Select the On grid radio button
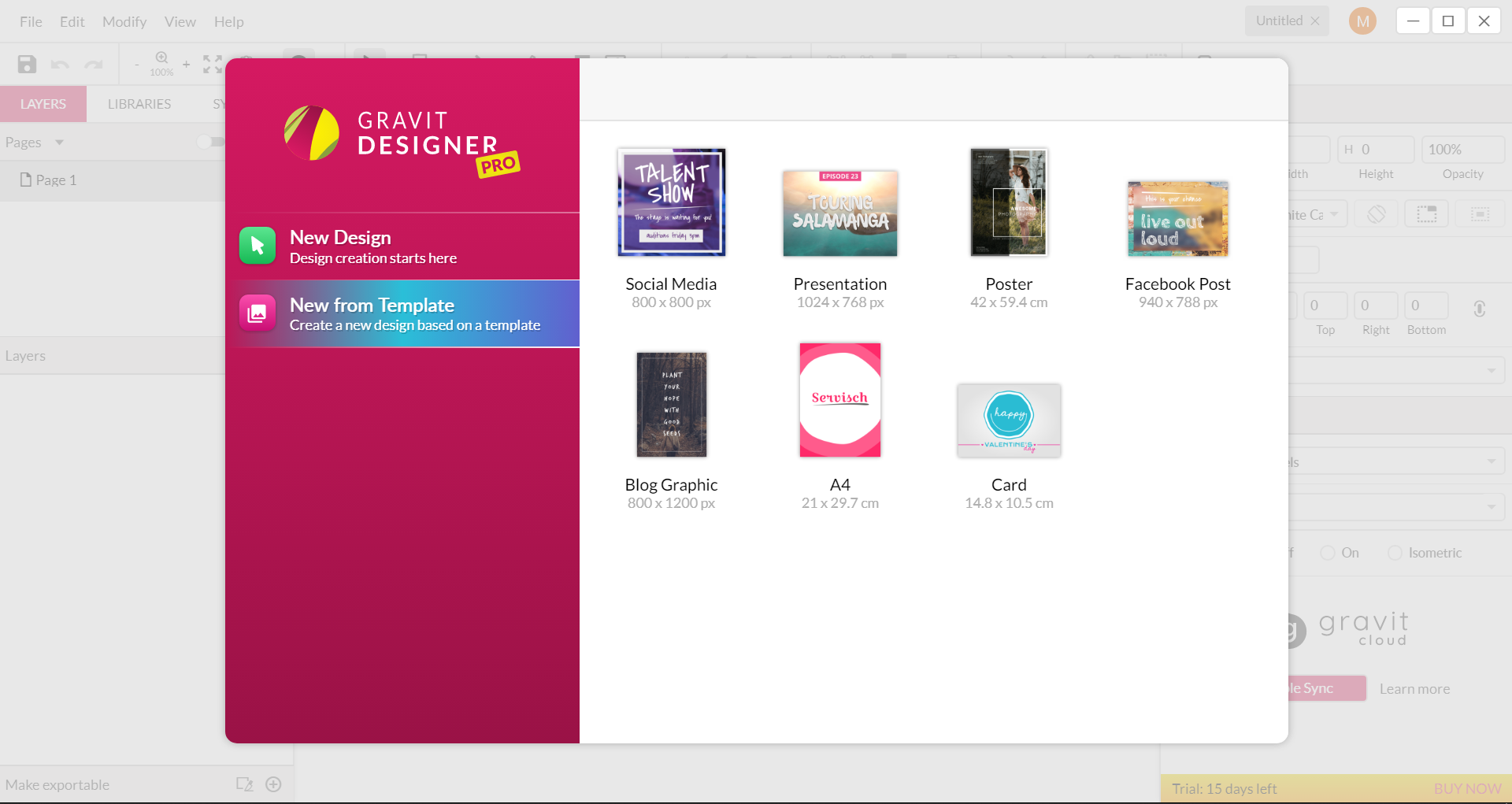The width and height of the screenshot is (1512, 804). [1328, 553]
